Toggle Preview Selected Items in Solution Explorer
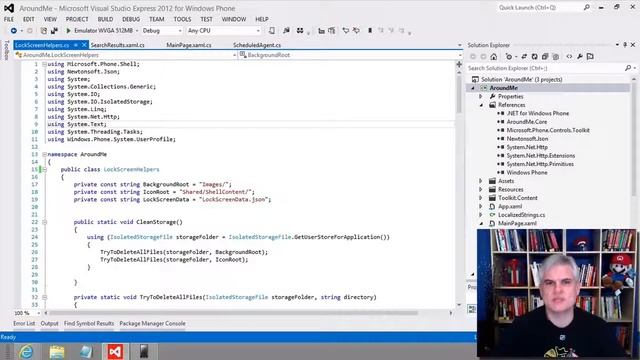Image resolution: width=640 pixels, height=360 pixels. pyautogui.click(x=590, y=57)
